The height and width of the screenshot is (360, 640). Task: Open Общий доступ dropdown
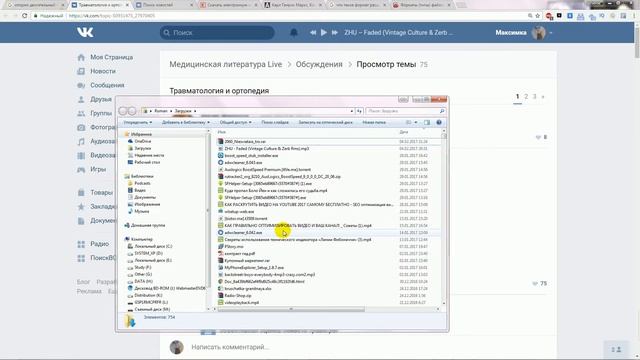pos(236,122)
